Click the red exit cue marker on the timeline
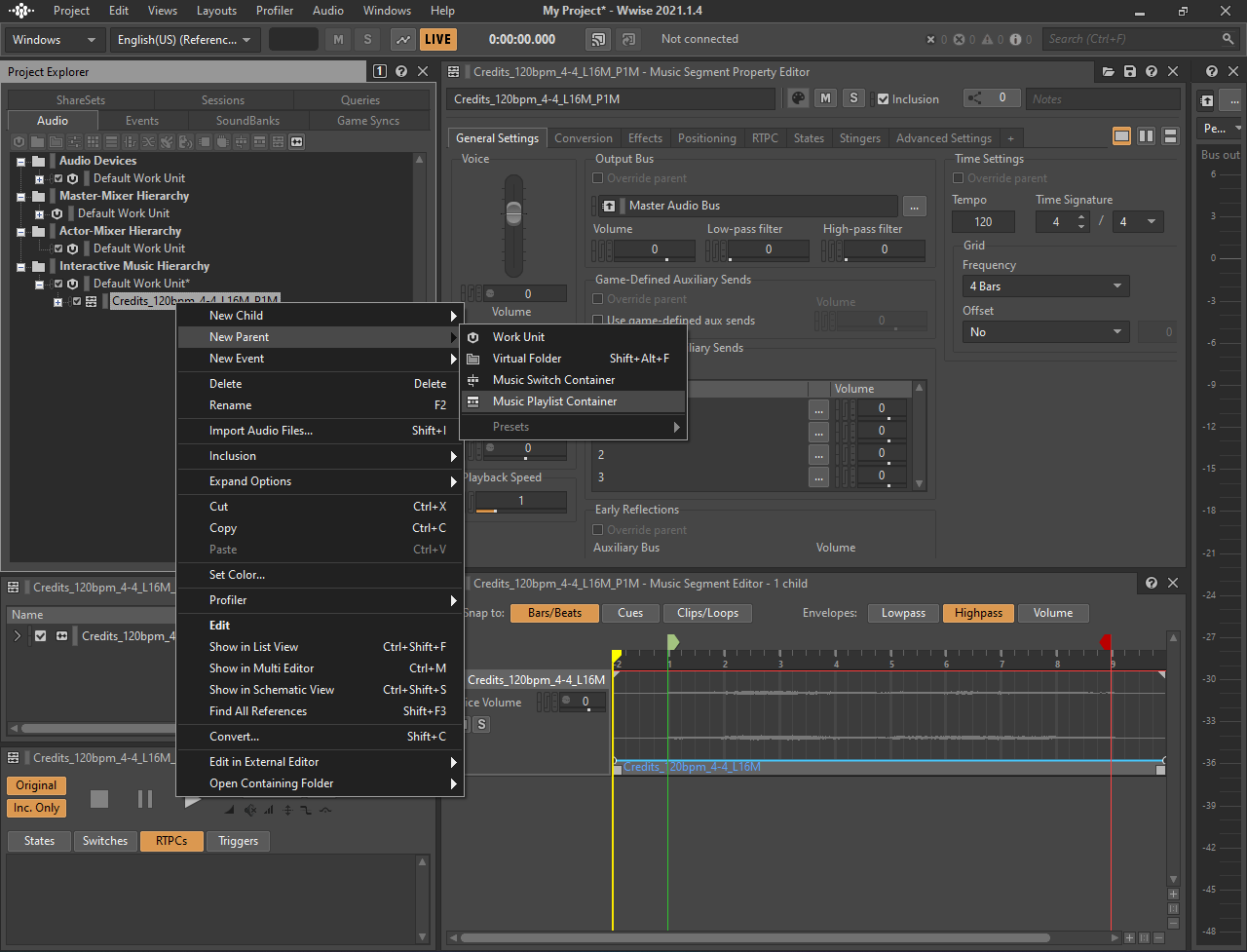Image resolution: width=1247 pixels, height=952 pixels. click(1106, 642)
